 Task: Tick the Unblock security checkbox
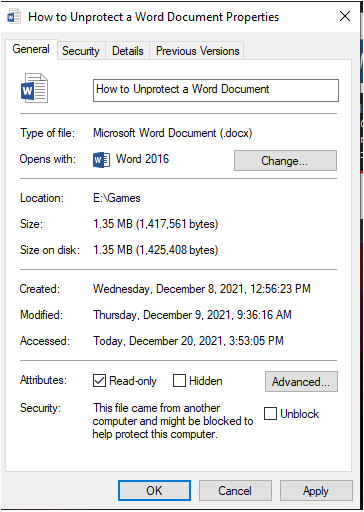(270, 414)
